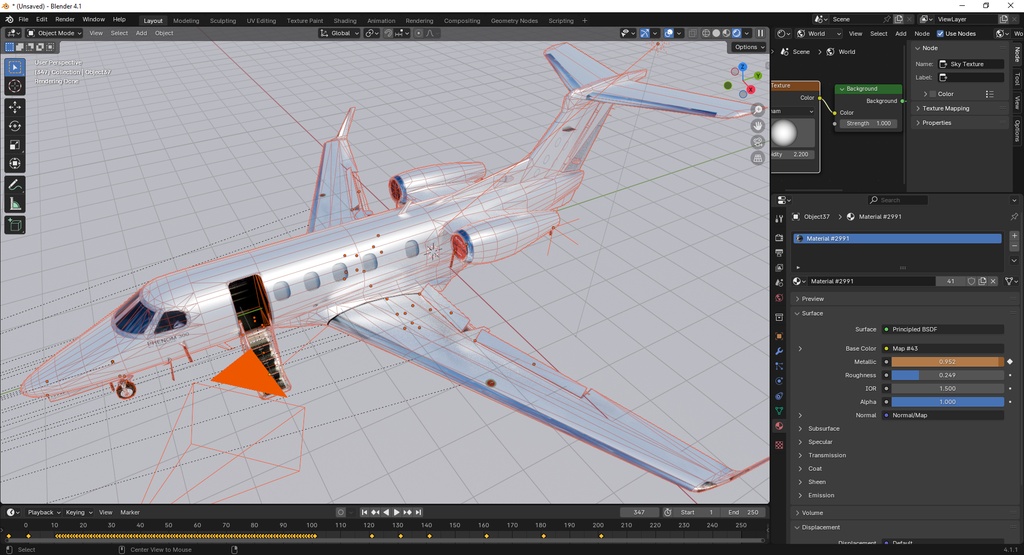Image resolution: width=1024 pixels, height=555 pixels.
Task: Click the Roughness slider
Action: pyautogui.click(x=946, y=375)
